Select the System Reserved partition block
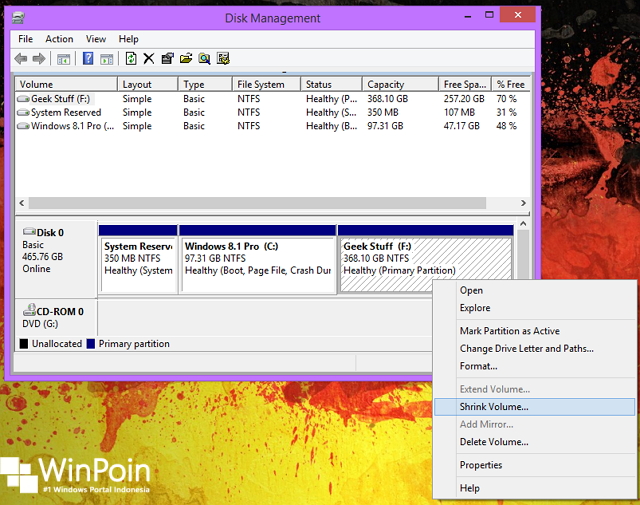The height and width of the screenshot is (505, 640). 138,259
